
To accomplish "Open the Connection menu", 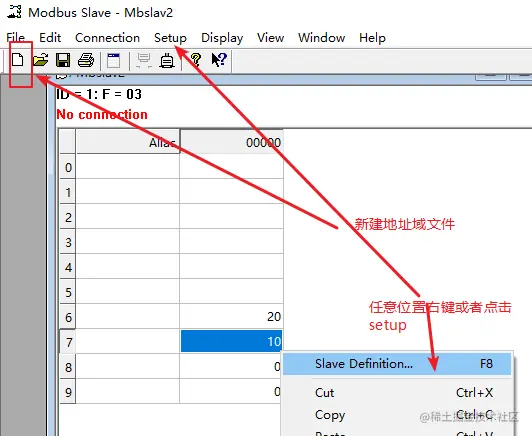I will [107, 37].
